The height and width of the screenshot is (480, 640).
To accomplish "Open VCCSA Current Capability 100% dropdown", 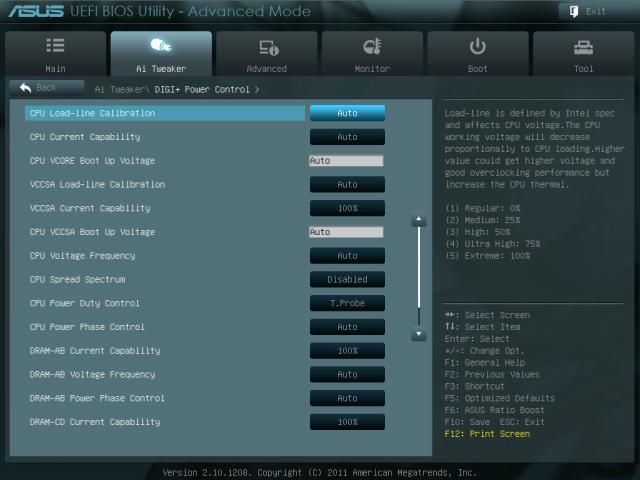I will point(347,208).
